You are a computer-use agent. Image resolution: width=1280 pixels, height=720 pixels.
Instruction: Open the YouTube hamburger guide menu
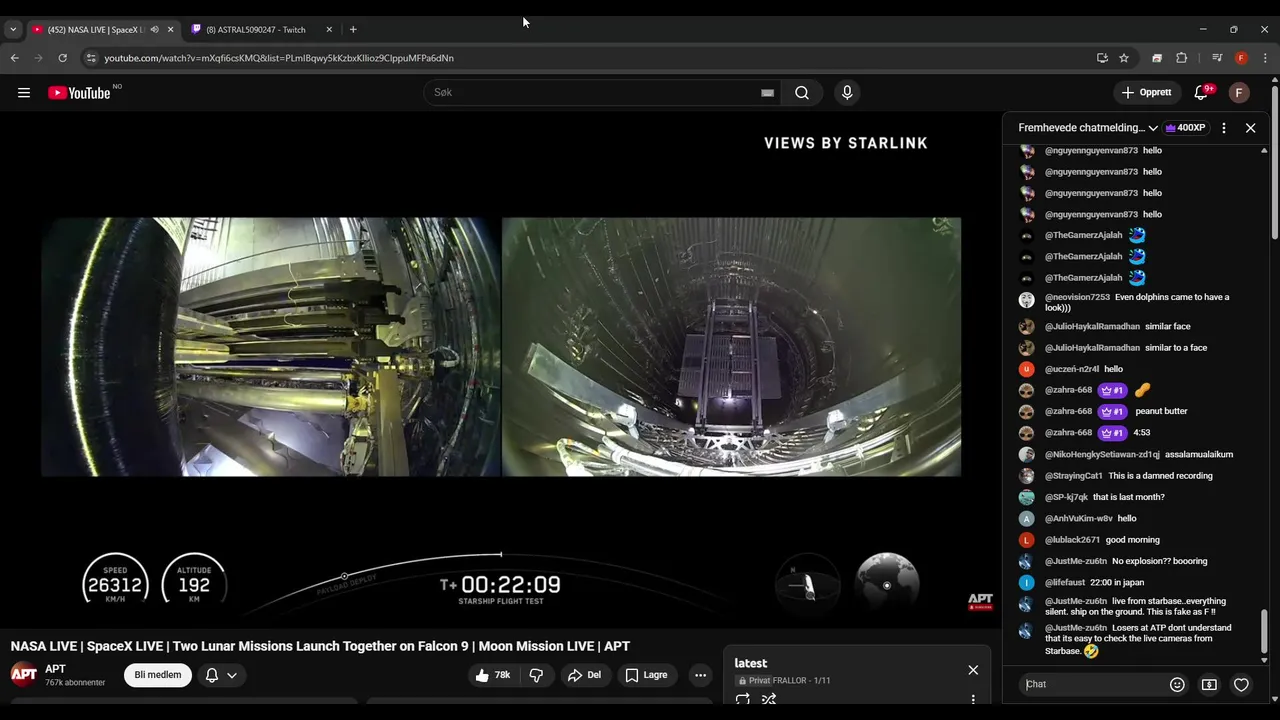coord(24,93)
